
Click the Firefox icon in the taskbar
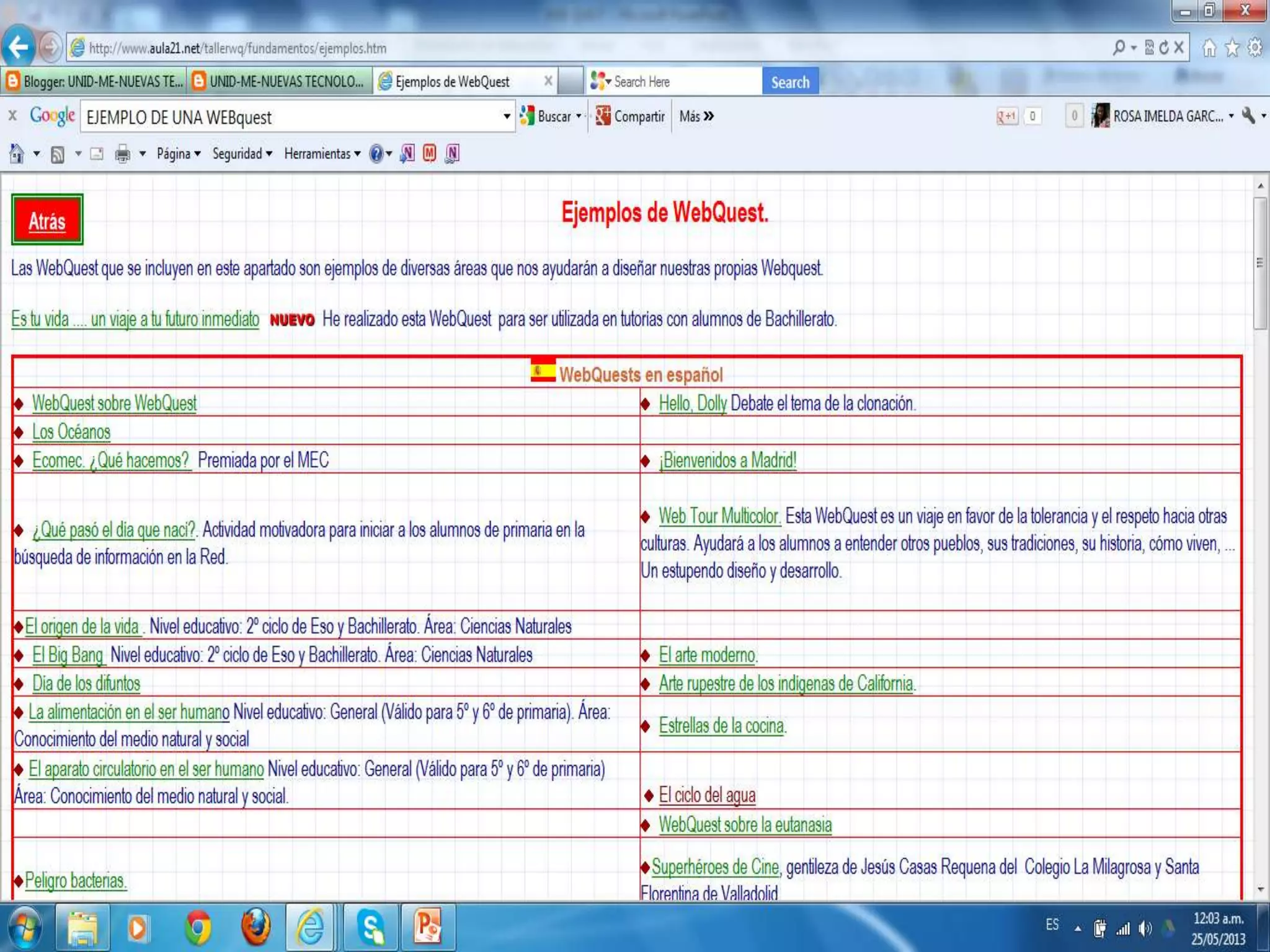[x=255, y=928]
